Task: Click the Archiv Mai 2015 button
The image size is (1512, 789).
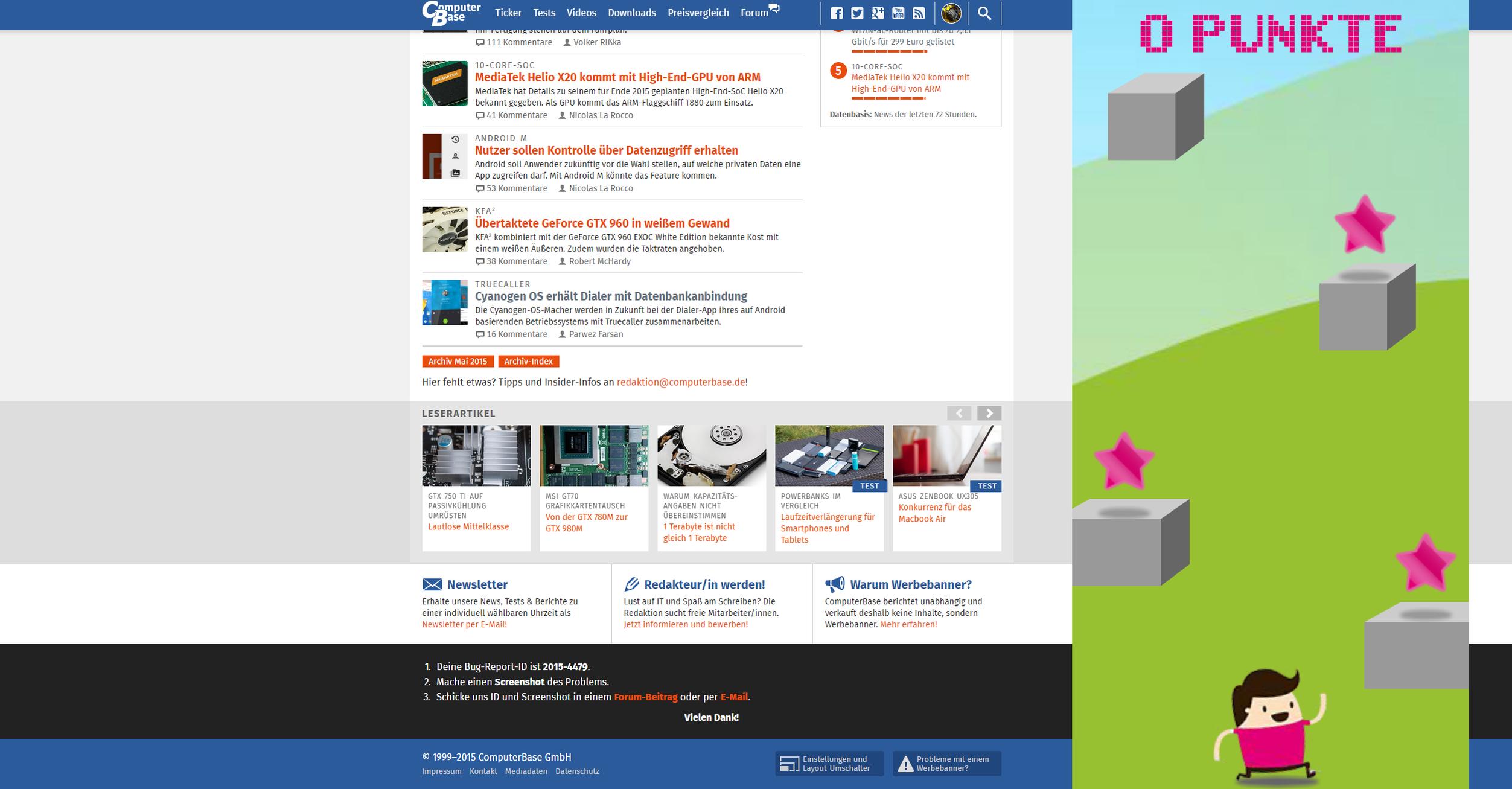Action: pyautogui.click(x=458, y=362)
